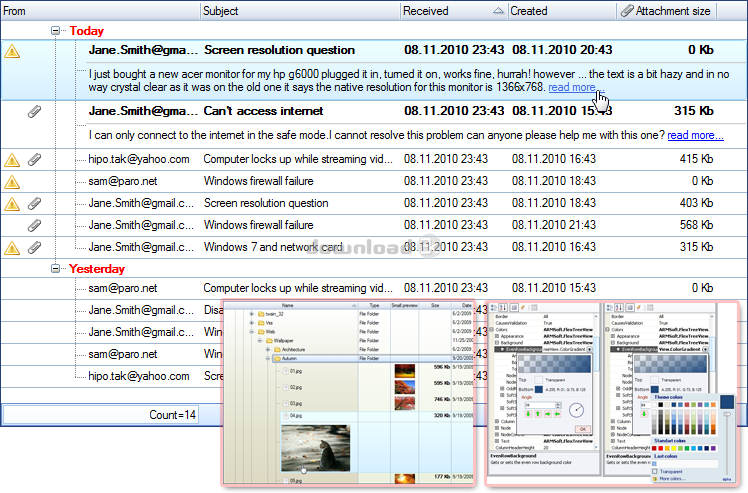This screenshot has height=493, width=748.
Task: Click small preview thumbnail of 02.jpg
Action: click(405, 387)
